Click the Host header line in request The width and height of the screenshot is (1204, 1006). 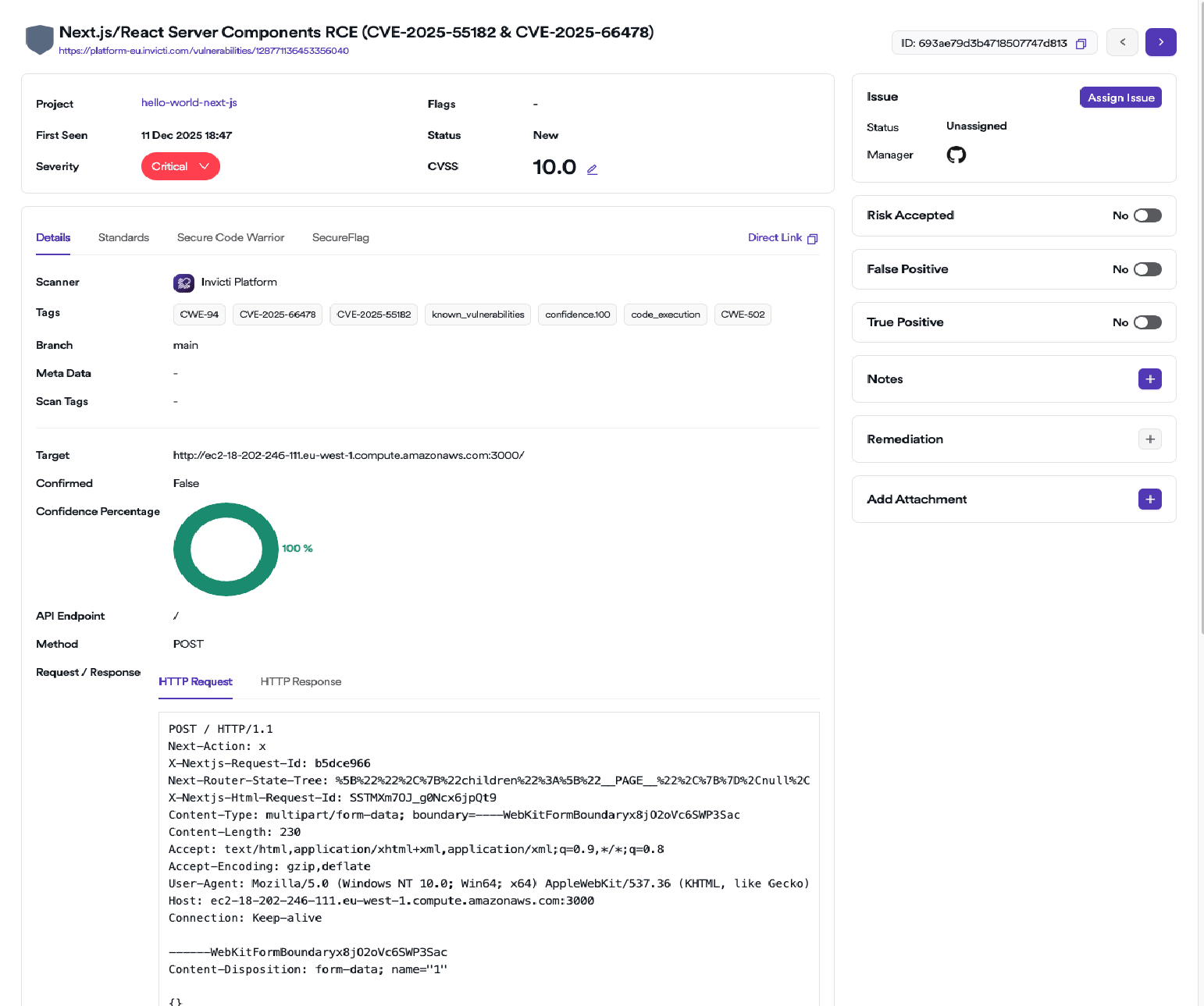381,901
